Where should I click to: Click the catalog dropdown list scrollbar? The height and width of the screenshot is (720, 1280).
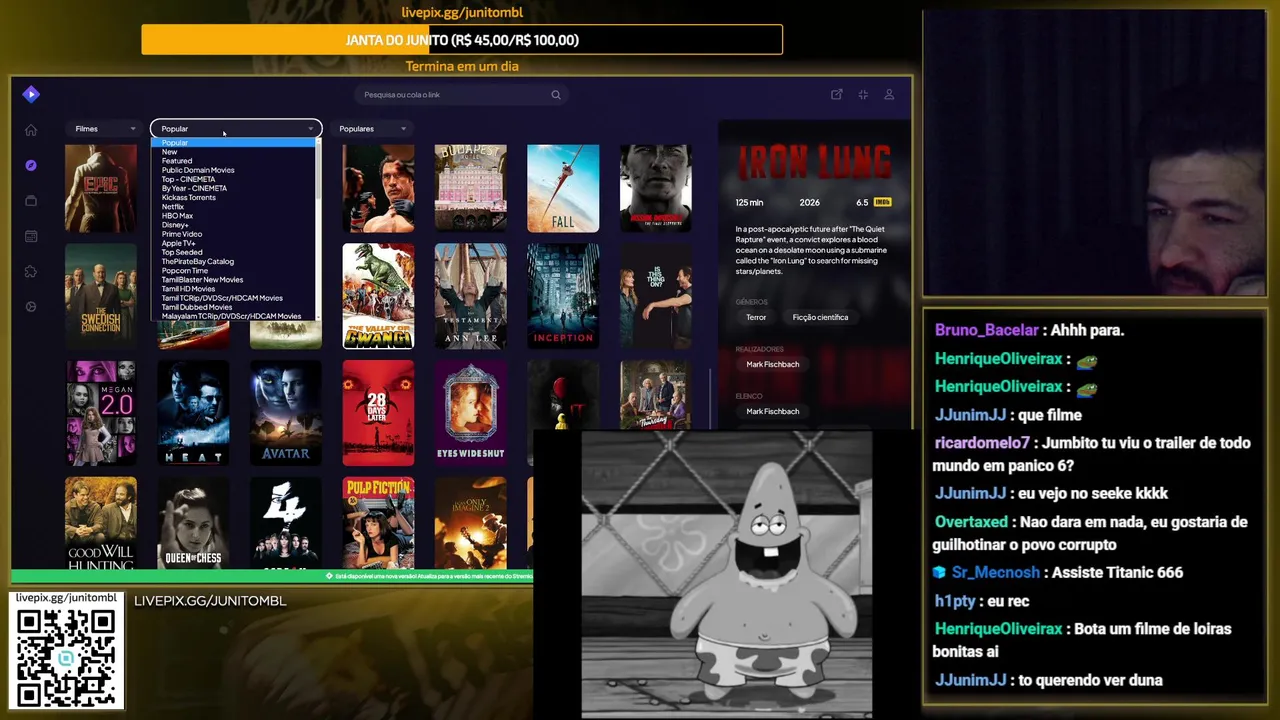[318, 228]
